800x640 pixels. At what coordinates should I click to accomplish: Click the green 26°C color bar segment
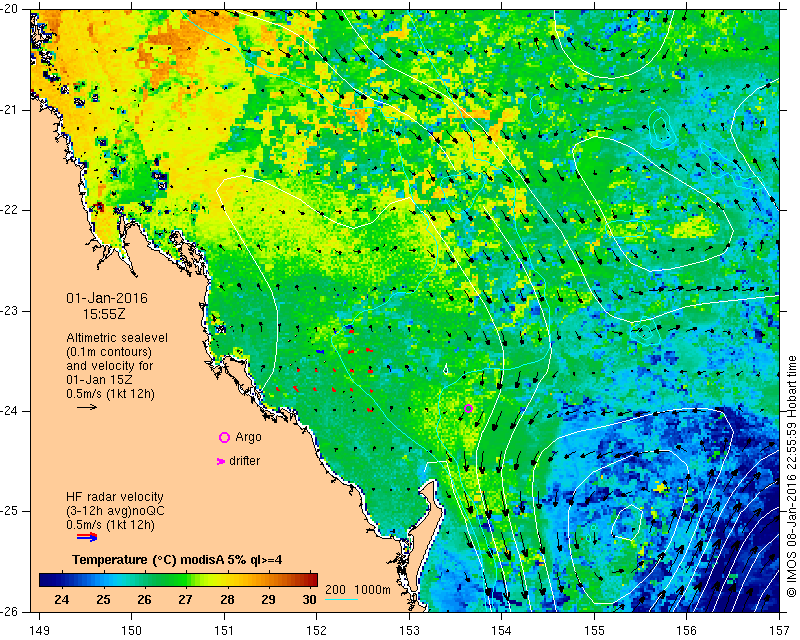point(144,579)
